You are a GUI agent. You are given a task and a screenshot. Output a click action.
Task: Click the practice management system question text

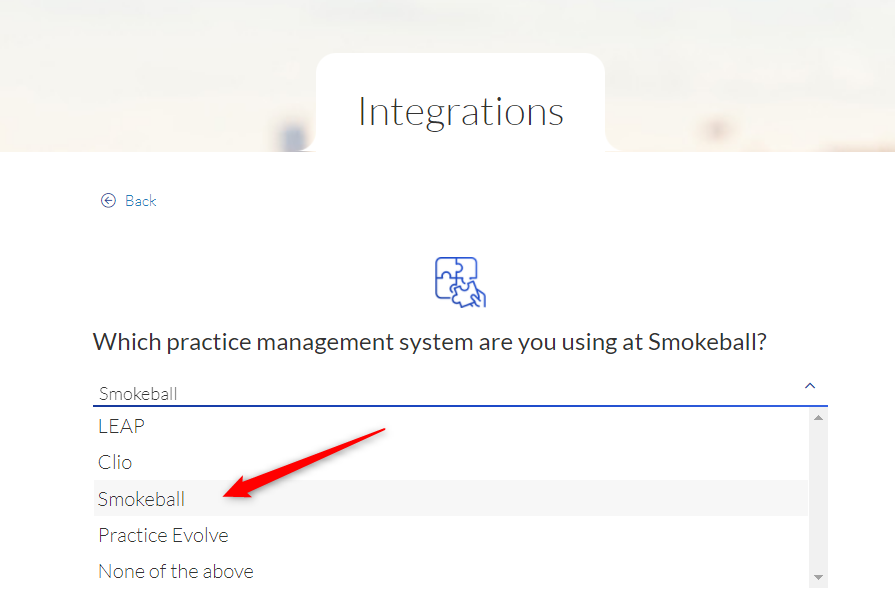coord(429,342)
